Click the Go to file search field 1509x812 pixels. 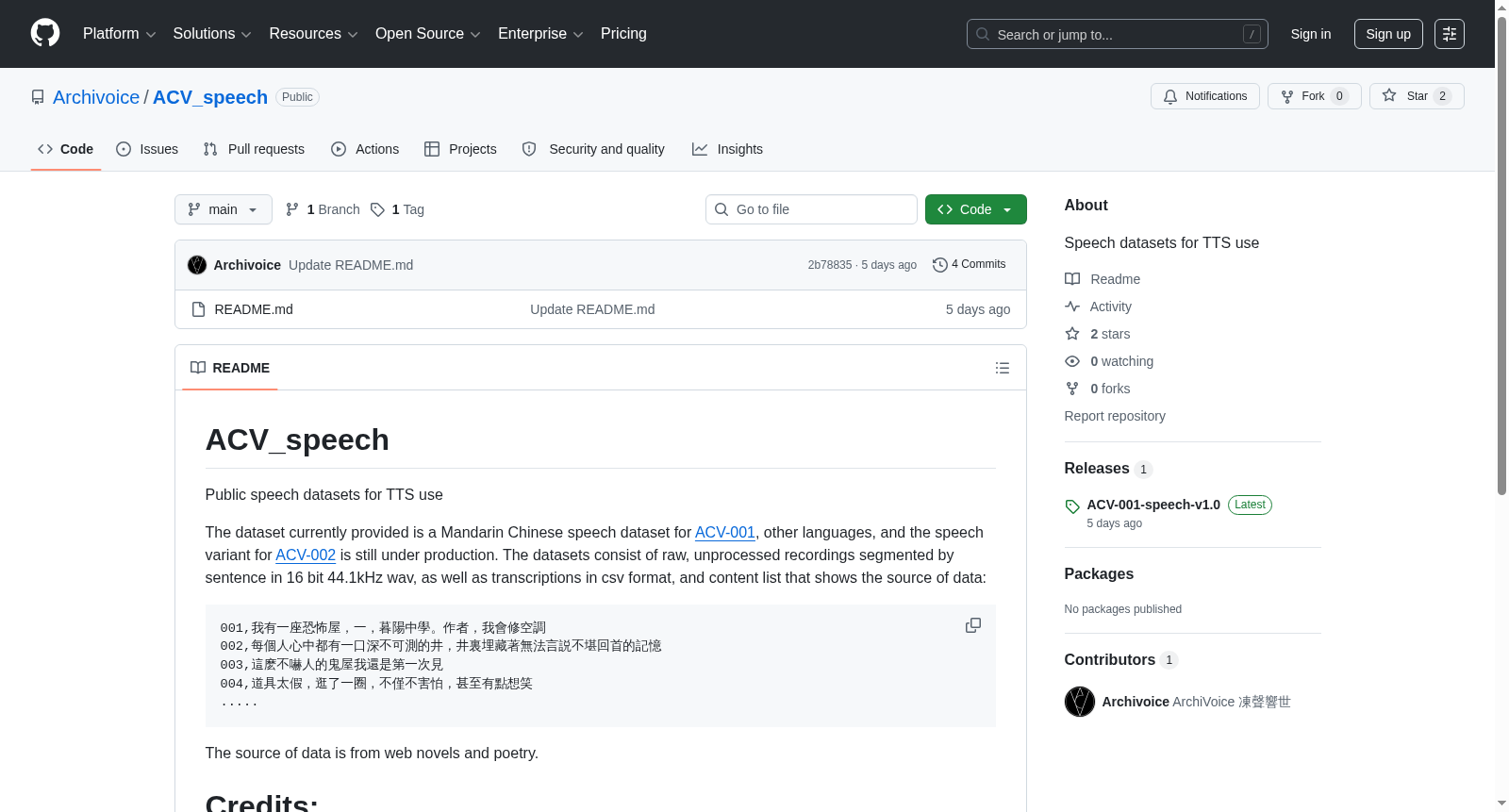coord(811,209)
